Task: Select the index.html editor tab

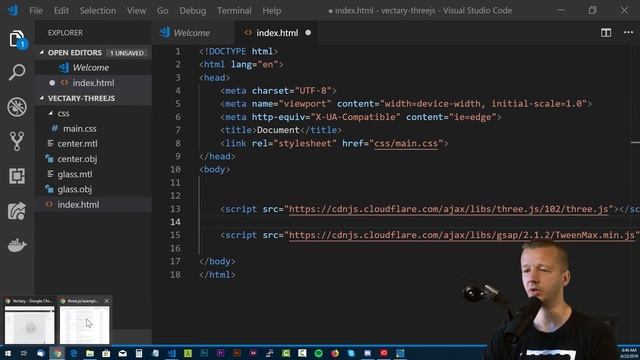Action: coord(277,33)
